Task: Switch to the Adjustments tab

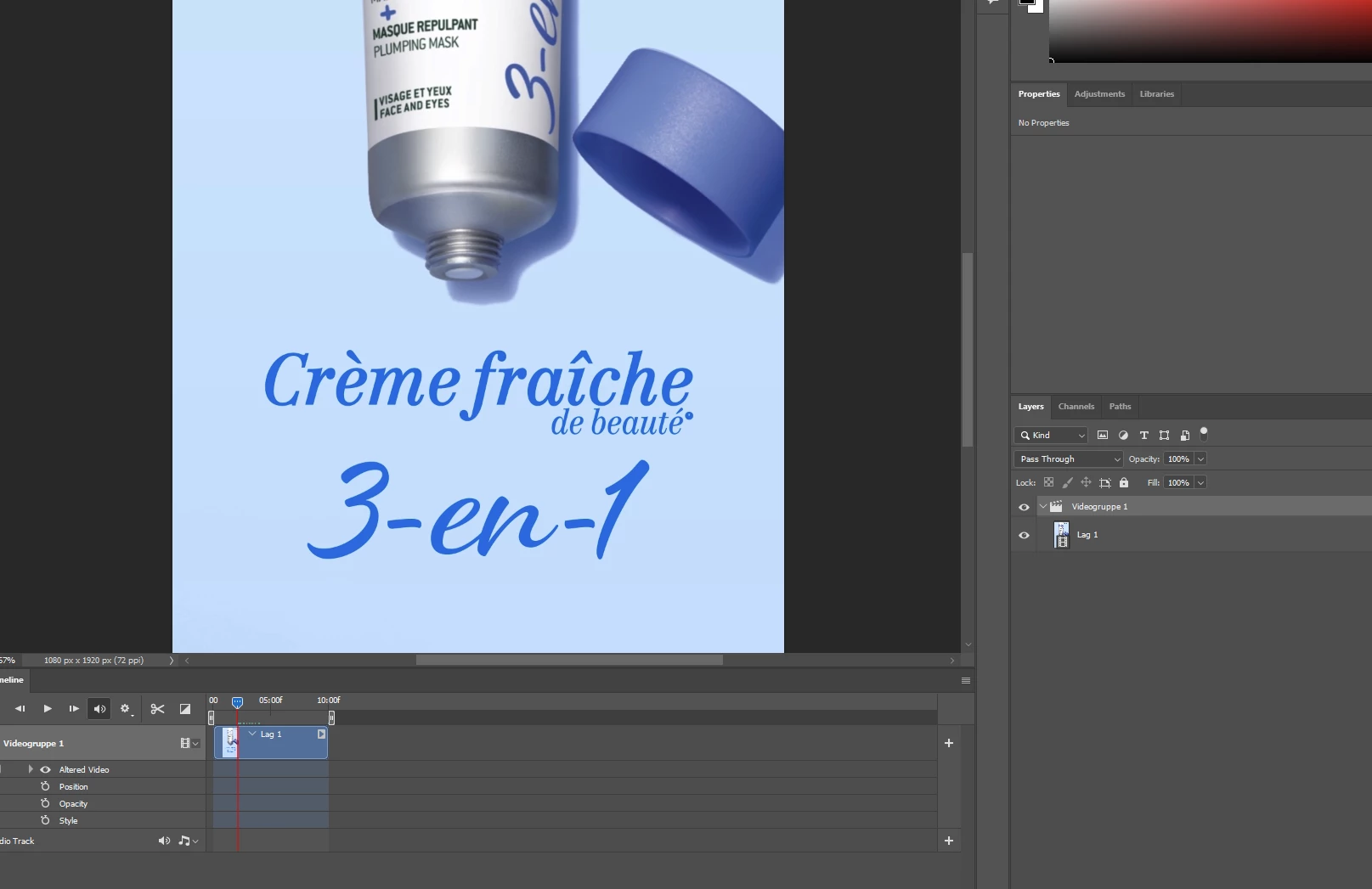Action: 1099,94
